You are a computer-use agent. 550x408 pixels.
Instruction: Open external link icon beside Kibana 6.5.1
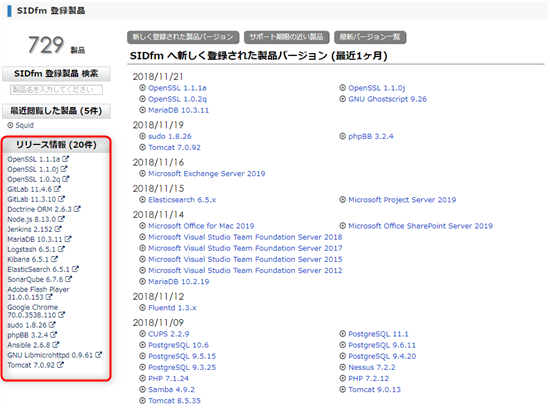pos(54,259)
